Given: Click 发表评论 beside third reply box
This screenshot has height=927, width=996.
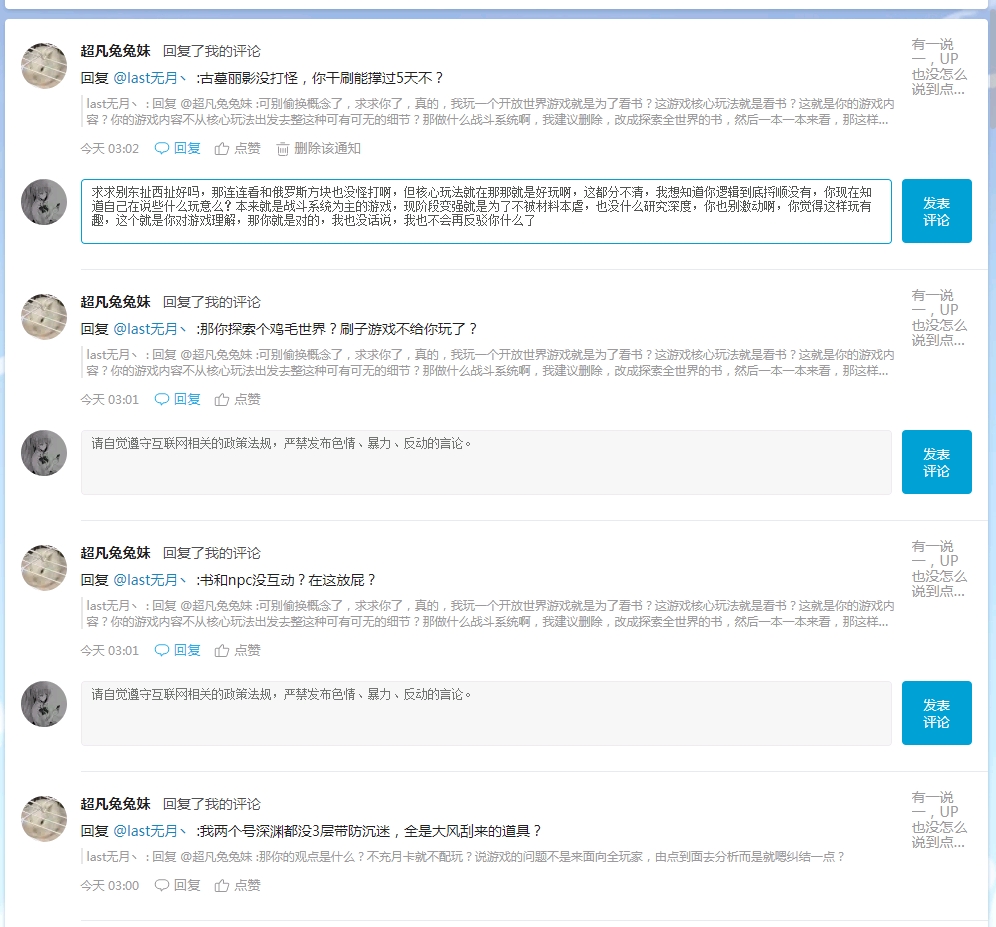Looking at the screenshot, I should (x=936, y=713).
